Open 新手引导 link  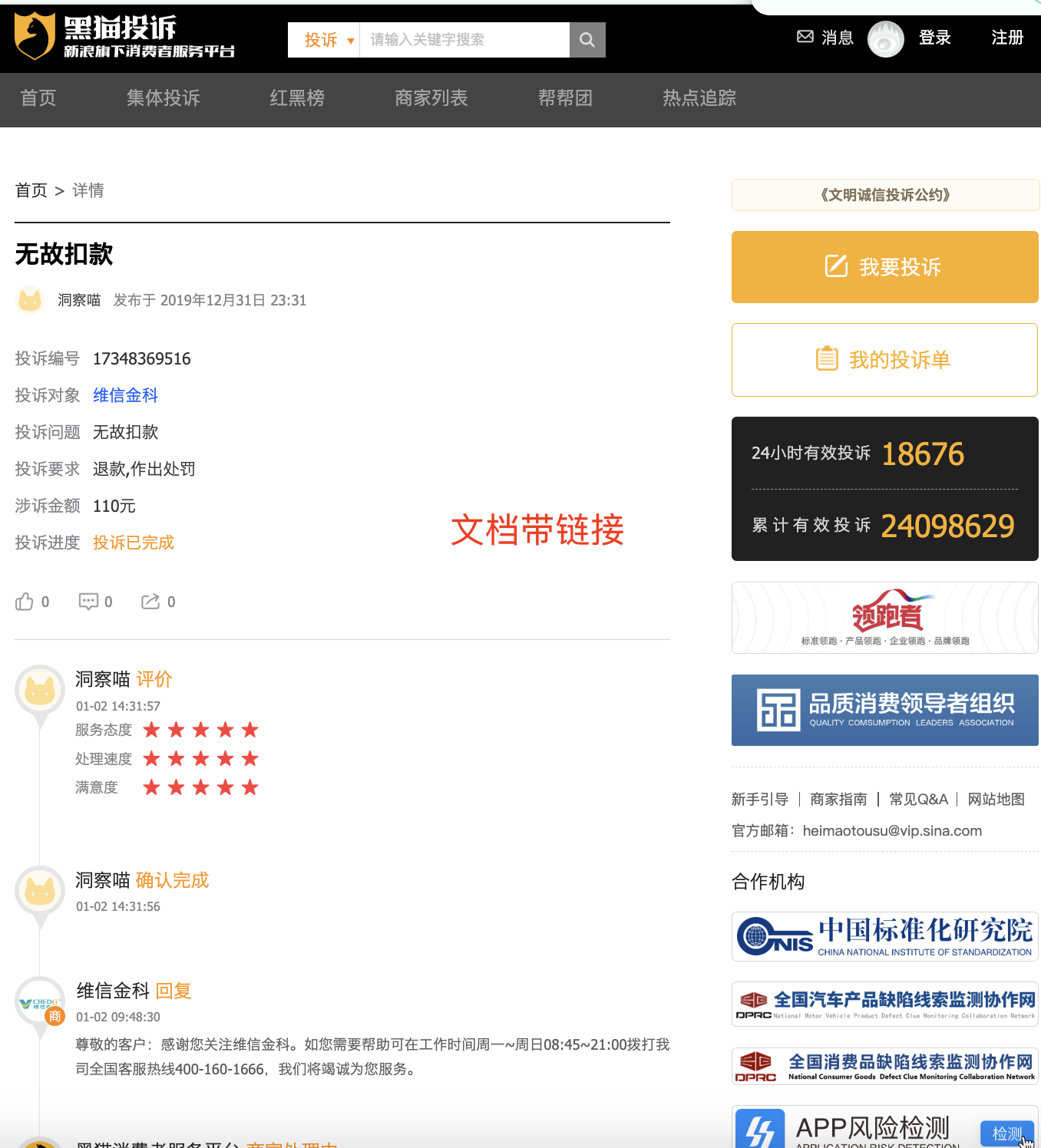[760, 800]
